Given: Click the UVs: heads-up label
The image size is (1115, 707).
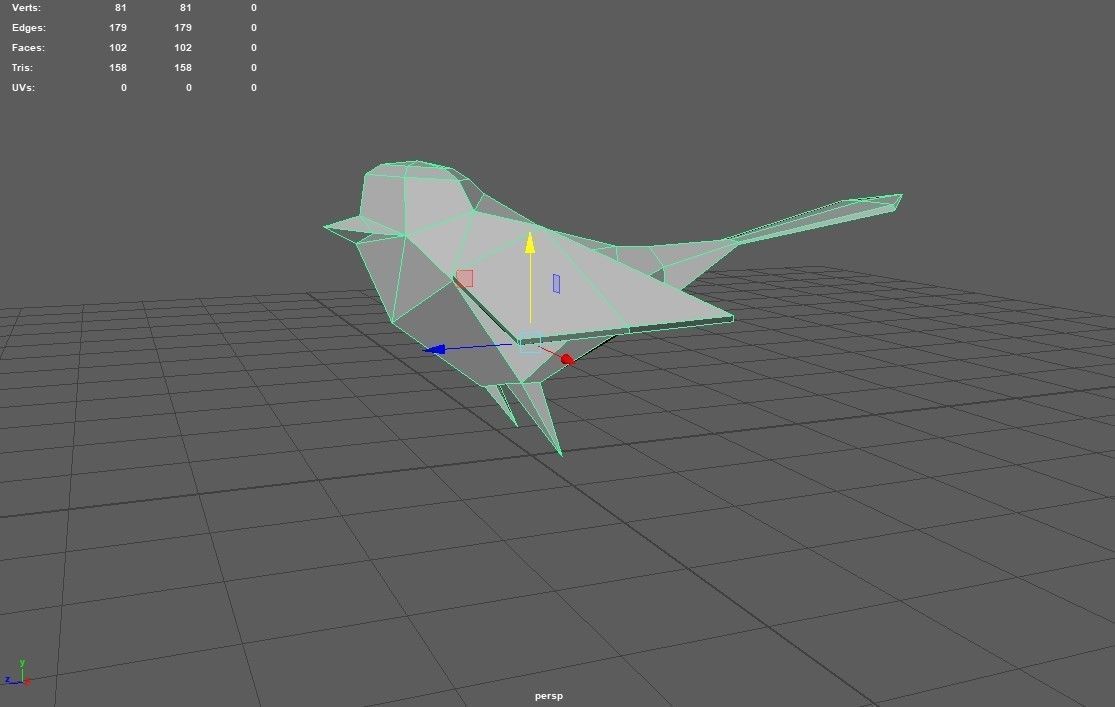Looking at the screenshot, I should [x=23, y=87].
